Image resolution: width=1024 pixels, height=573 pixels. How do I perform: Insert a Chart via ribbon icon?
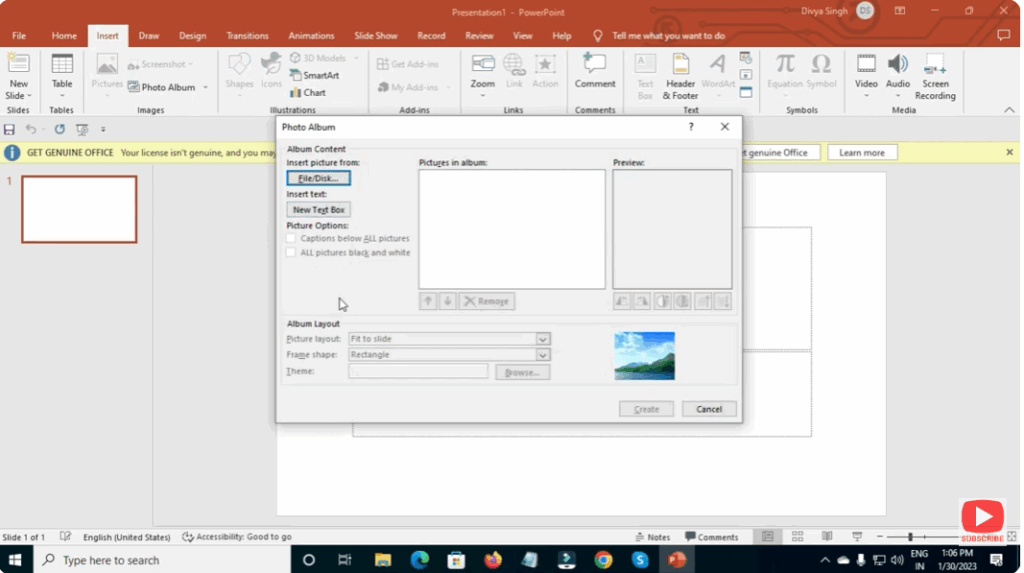295,93
